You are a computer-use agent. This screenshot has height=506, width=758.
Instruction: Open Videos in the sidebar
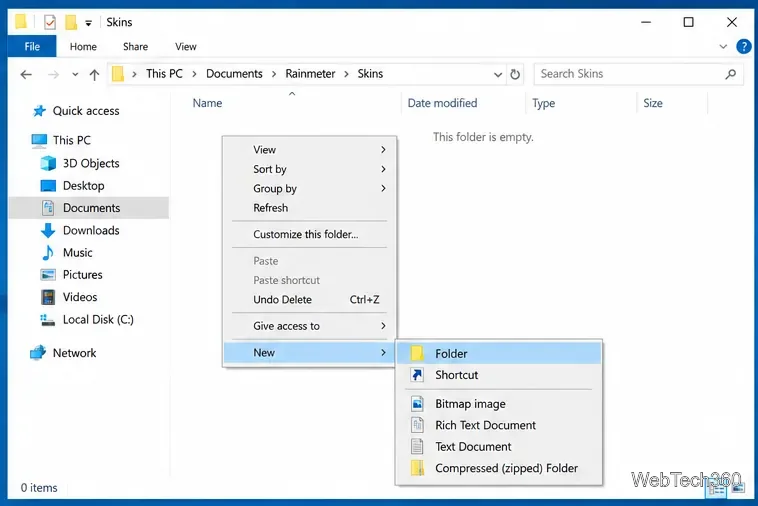tap(80, 297)
